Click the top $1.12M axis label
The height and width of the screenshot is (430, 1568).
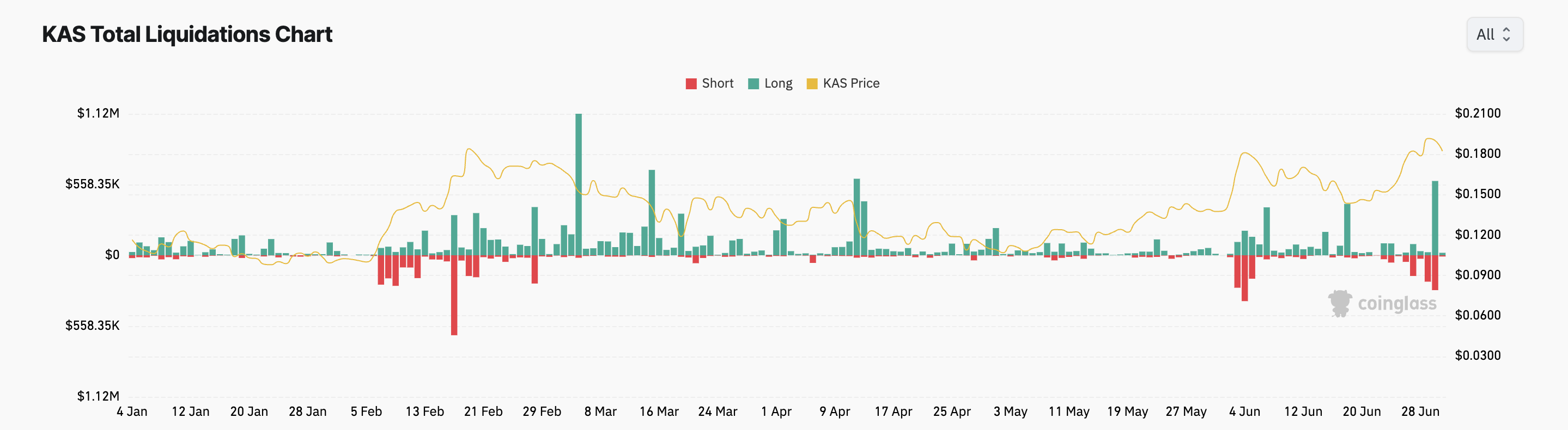tap(98, 113)
